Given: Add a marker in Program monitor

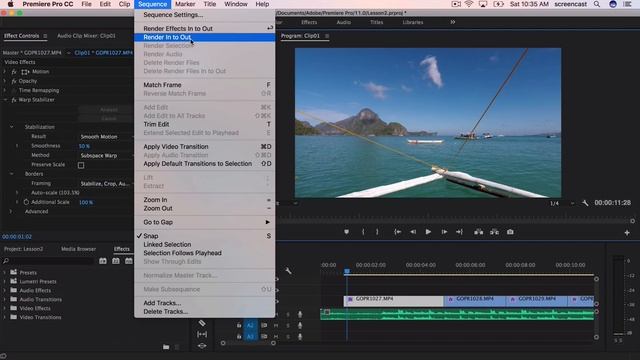Looking at the screenshot, I should 346,232.
